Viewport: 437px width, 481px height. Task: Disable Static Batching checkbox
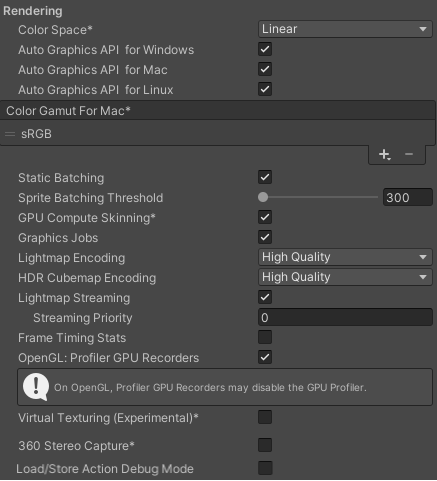click(x=265, y=177)
